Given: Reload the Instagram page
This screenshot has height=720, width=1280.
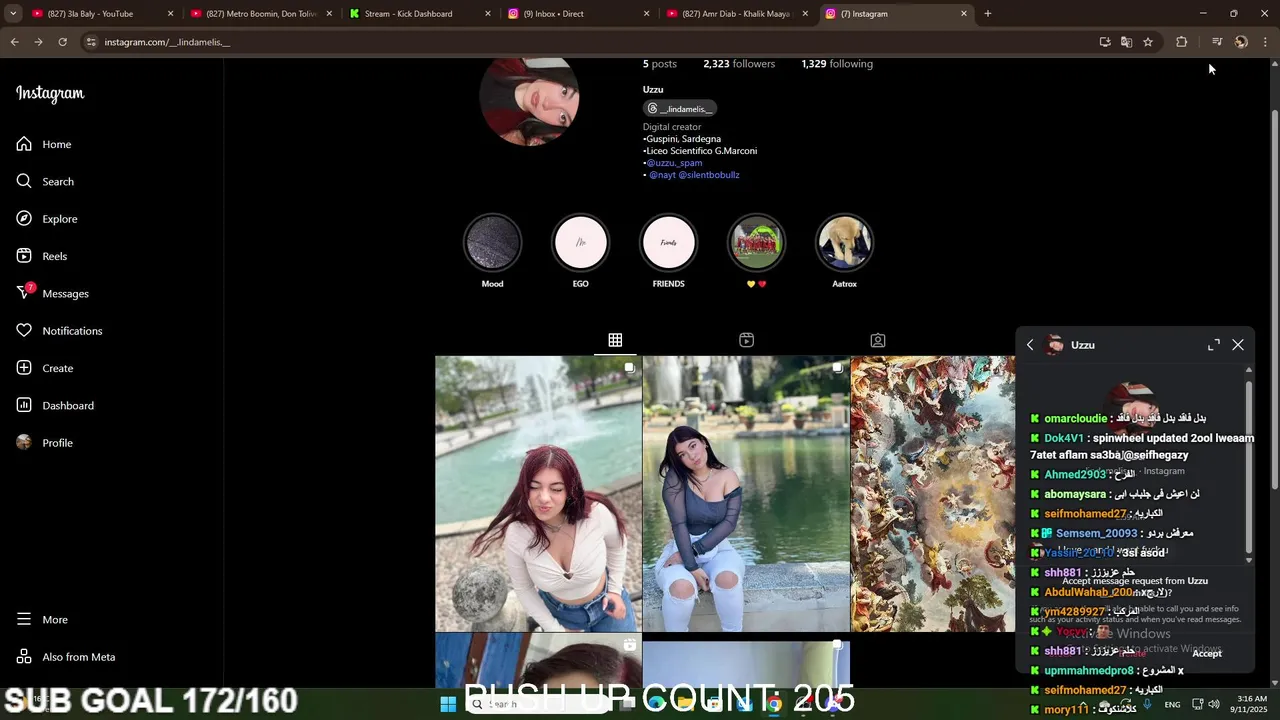Looking at the screenshot, I should (62, 42).
